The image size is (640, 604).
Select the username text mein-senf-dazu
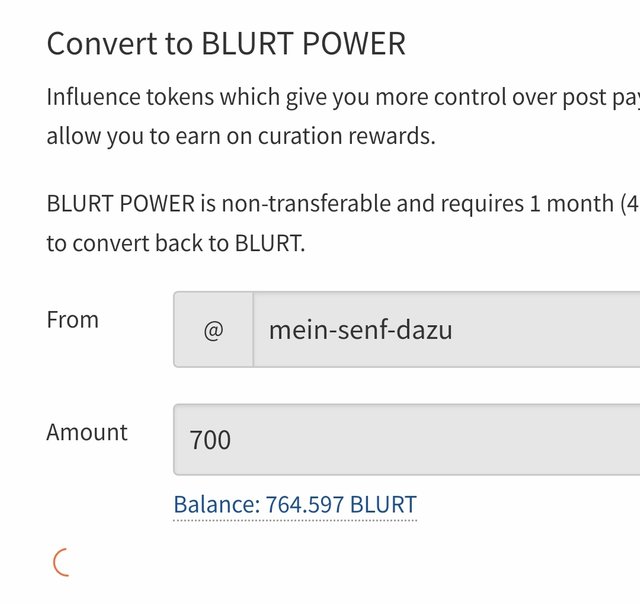pos(360,330)
